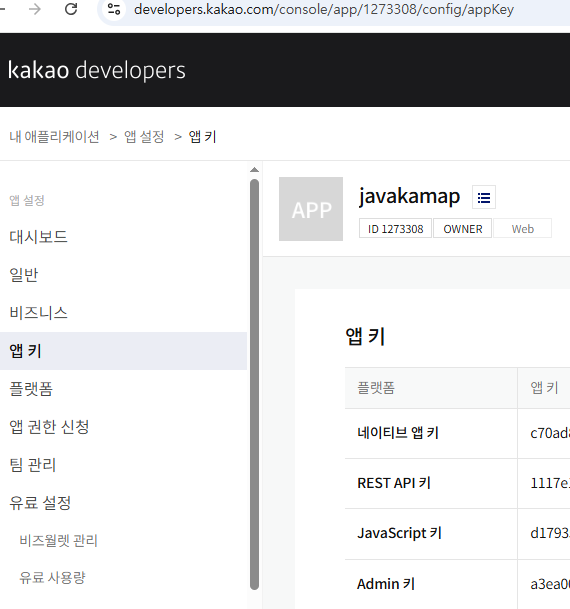Click the 네이티브 앱 키 row label
This screenshot has width=570, height=609.
(398, 433)
